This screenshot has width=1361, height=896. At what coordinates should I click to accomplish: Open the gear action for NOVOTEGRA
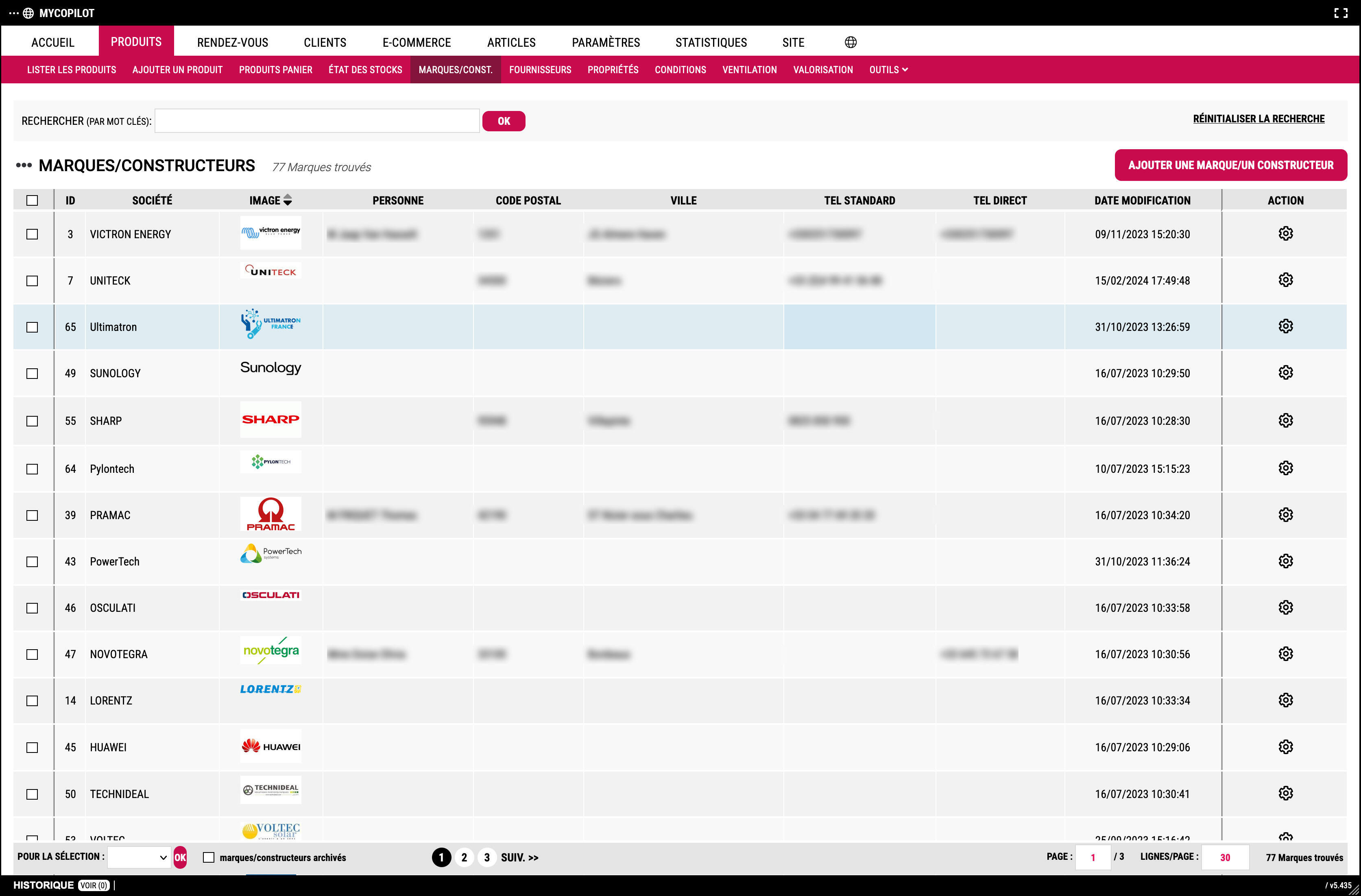coord(1285,654)
